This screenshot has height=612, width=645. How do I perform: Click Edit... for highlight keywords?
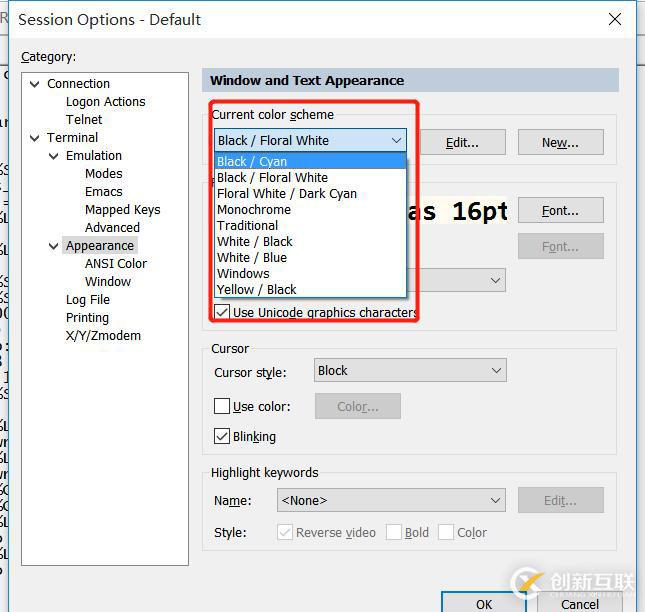[561, 500]
